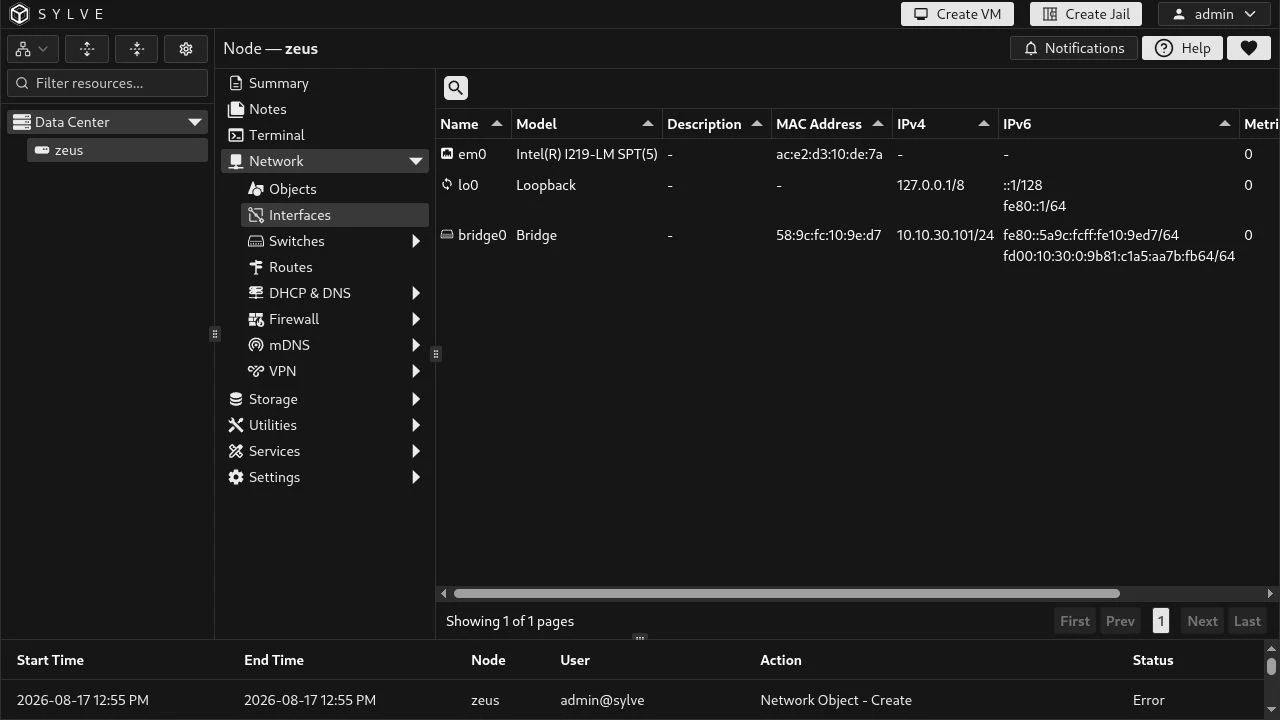
Task: Click the mDNS broadcast icon
Action: point(256,345)
